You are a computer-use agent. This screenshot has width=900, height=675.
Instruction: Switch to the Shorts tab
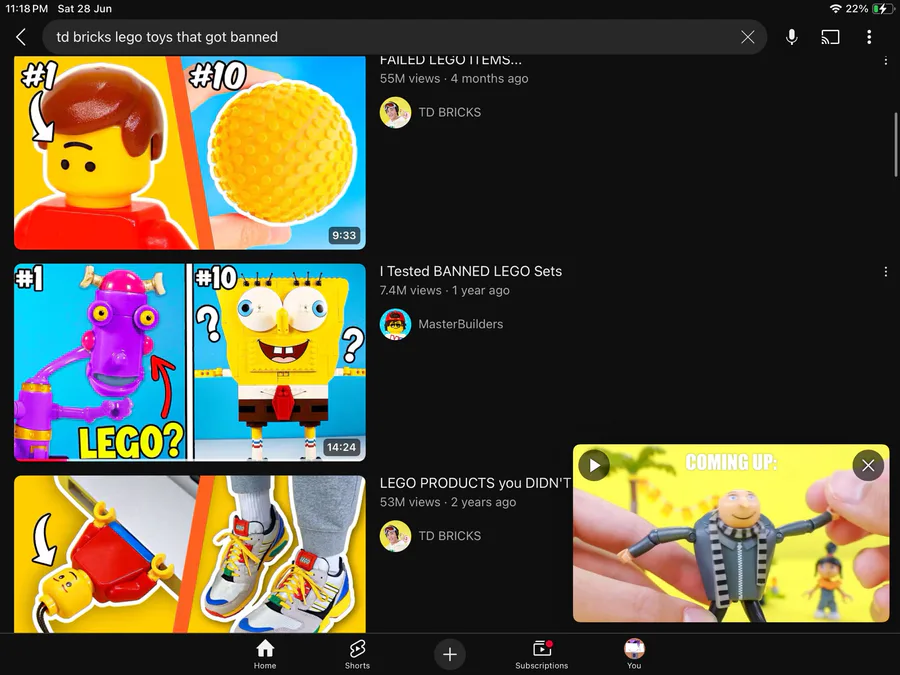pyautogui.click(x=357, y=654)
